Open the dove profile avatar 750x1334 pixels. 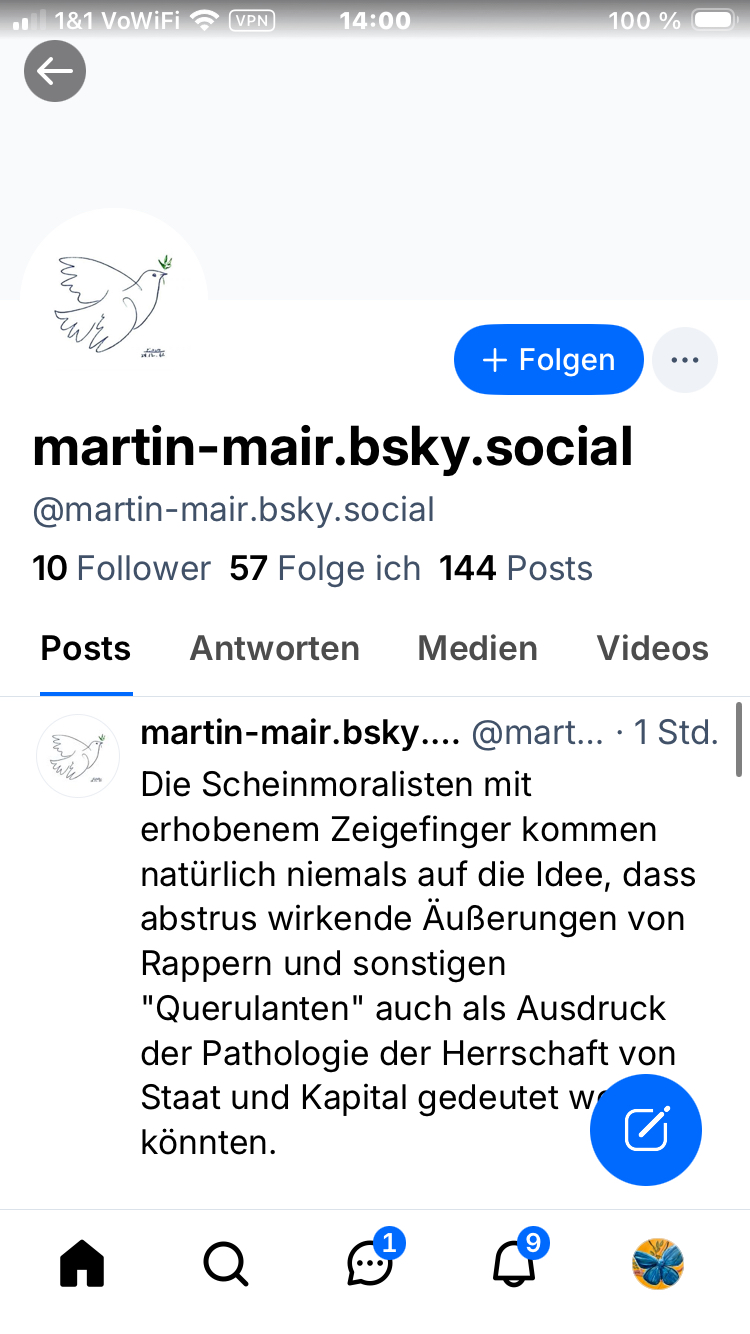click(x=113, y=301)
